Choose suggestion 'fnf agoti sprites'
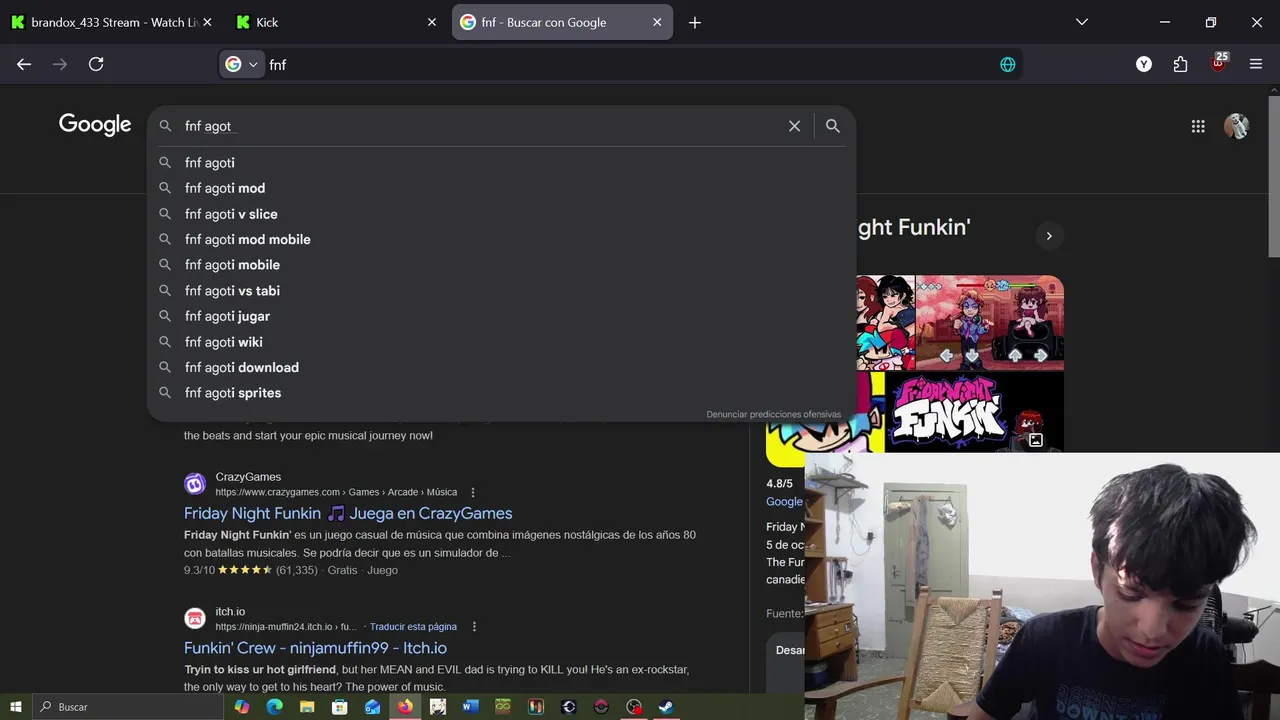 [500, 393]
